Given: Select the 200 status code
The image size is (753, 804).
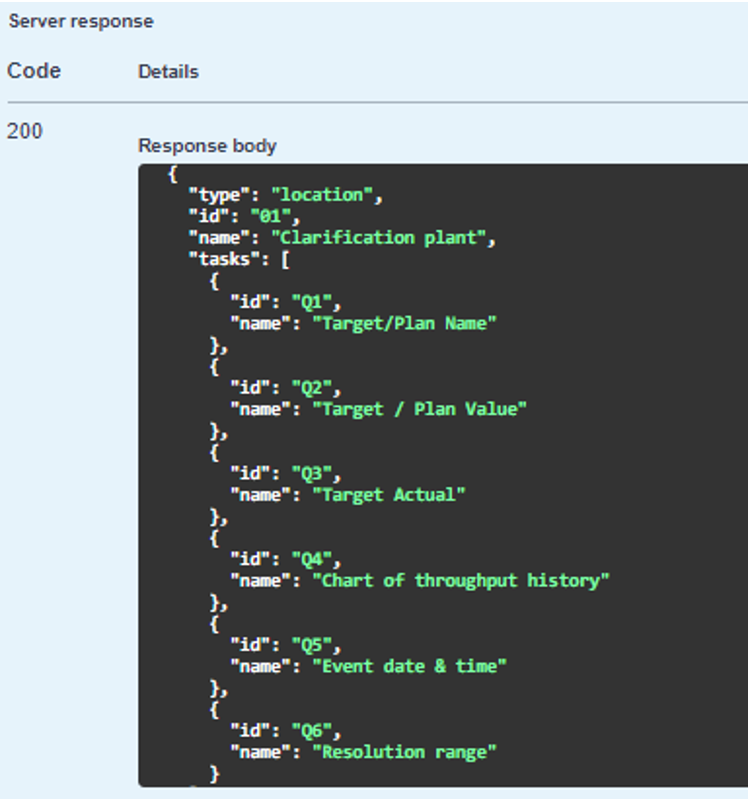Looking at the screenshot, I should [x=25, y=131].
